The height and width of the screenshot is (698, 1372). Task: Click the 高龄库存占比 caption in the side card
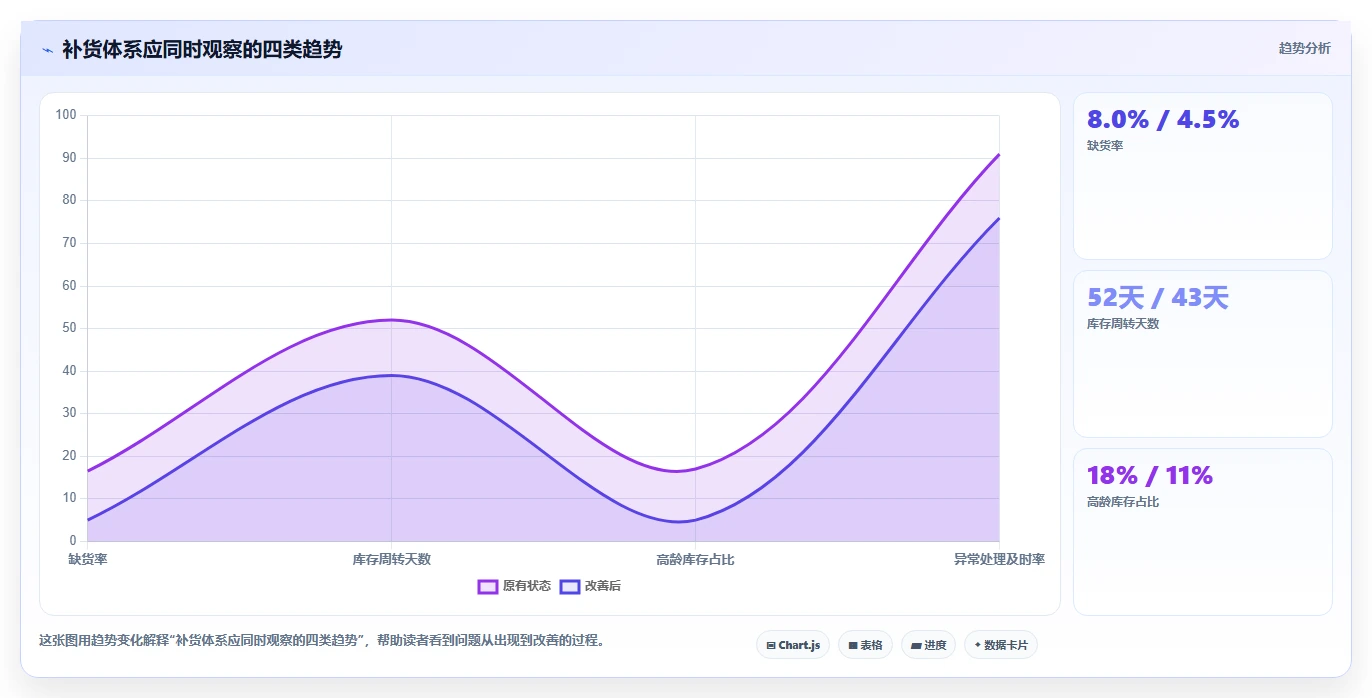pyautogui.click(x=1123, y=502)
